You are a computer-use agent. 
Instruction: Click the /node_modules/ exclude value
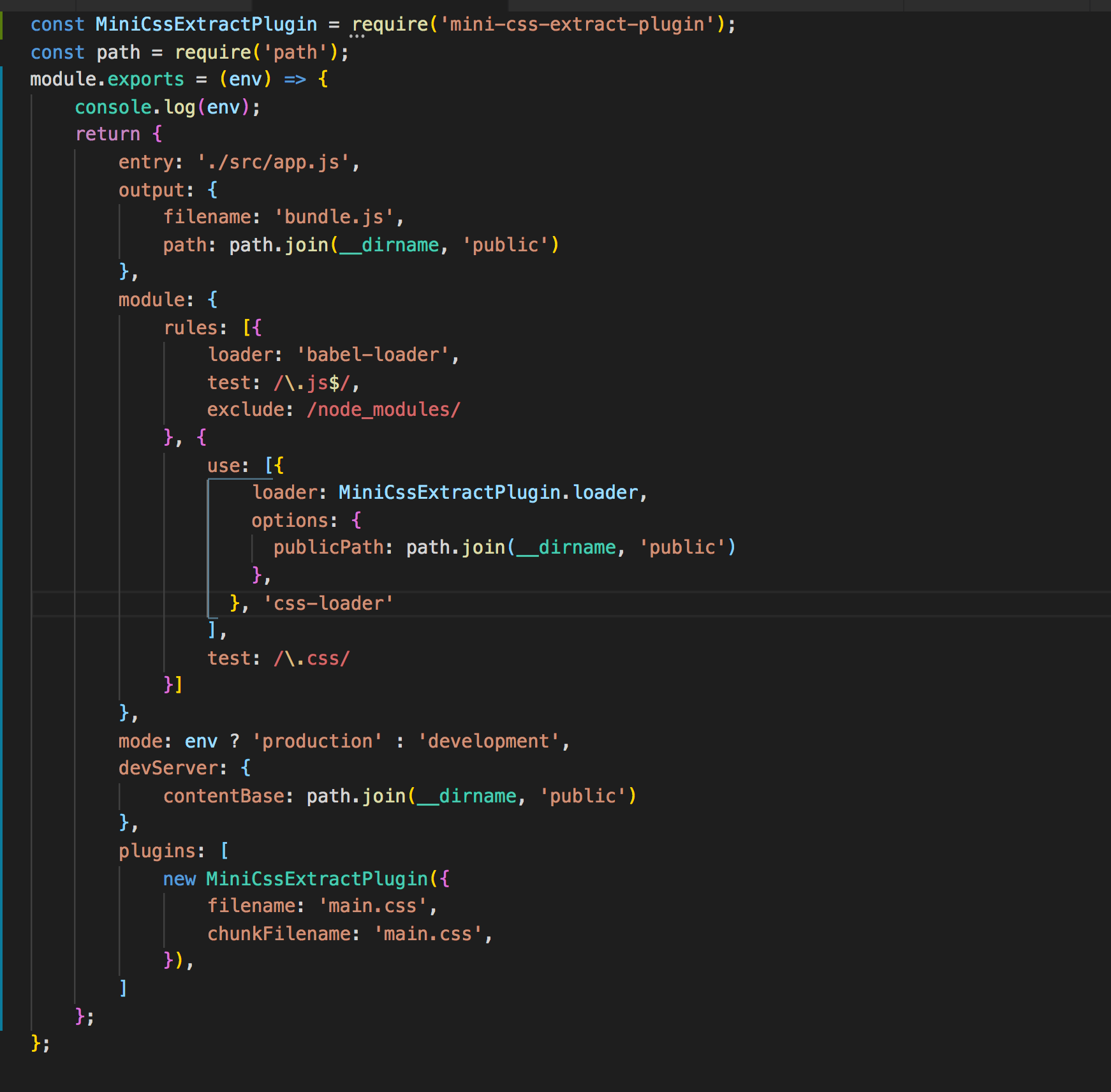[383, 409]
